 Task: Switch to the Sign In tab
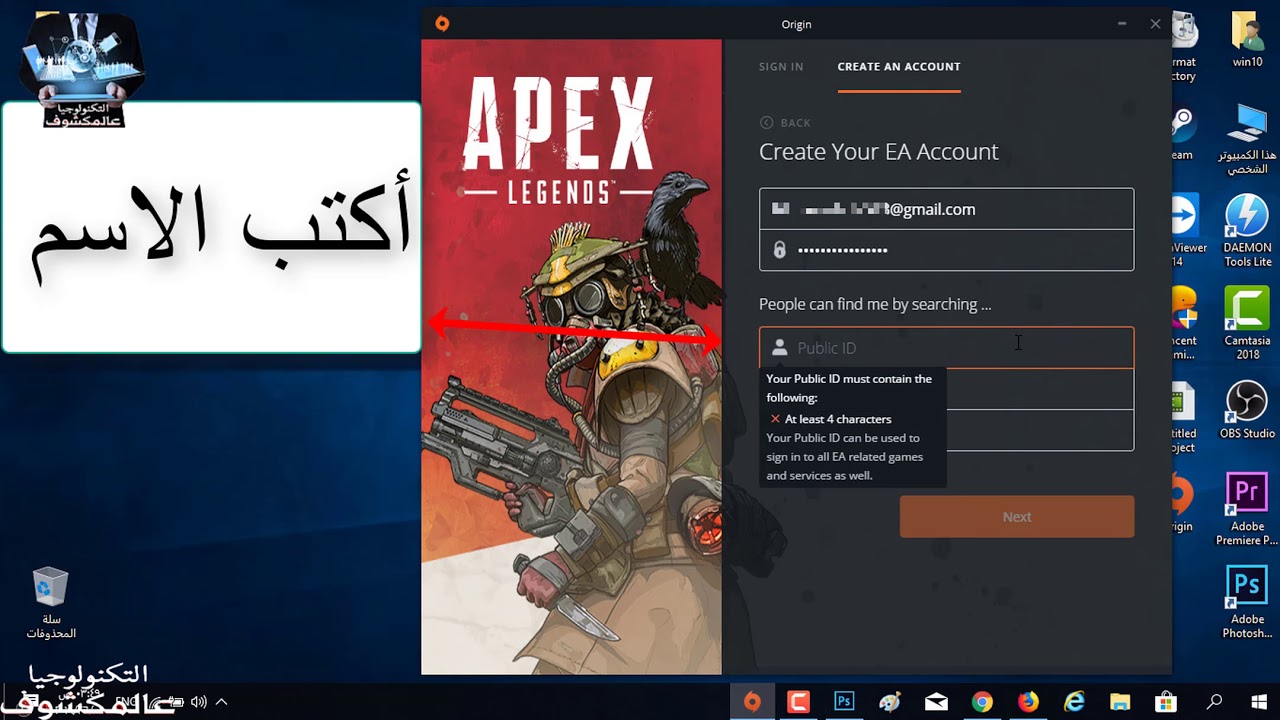pos(781,67)
